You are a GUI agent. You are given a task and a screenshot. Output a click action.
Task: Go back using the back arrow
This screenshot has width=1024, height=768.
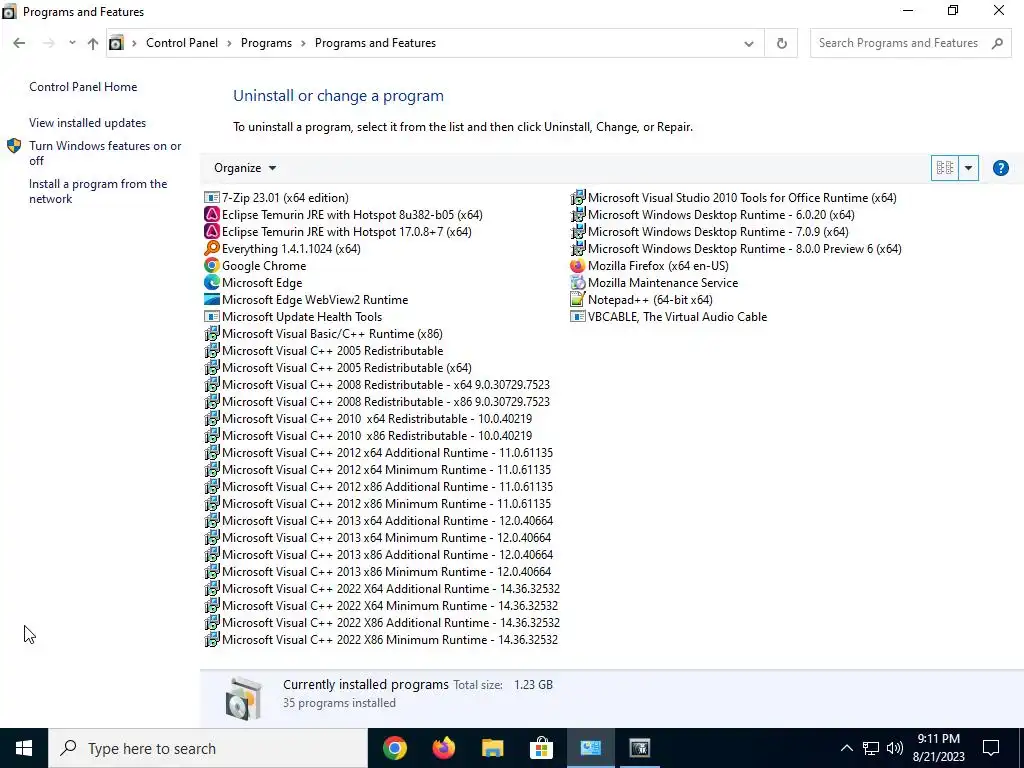[x=19, y=43]
